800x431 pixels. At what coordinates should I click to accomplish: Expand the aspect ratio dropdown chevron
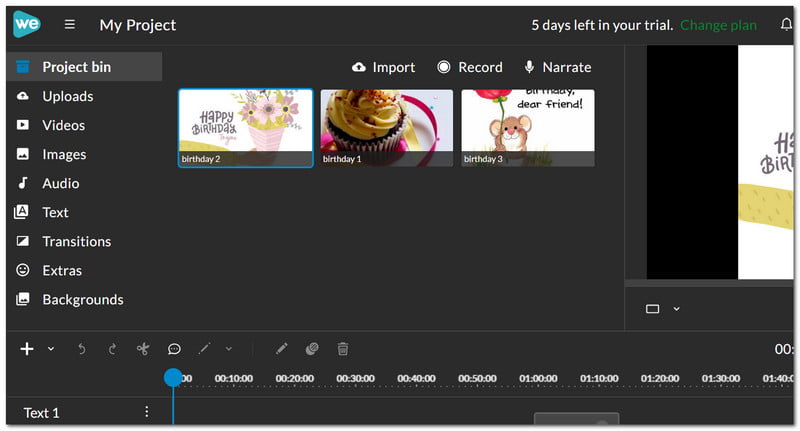[x=677, y=309]
